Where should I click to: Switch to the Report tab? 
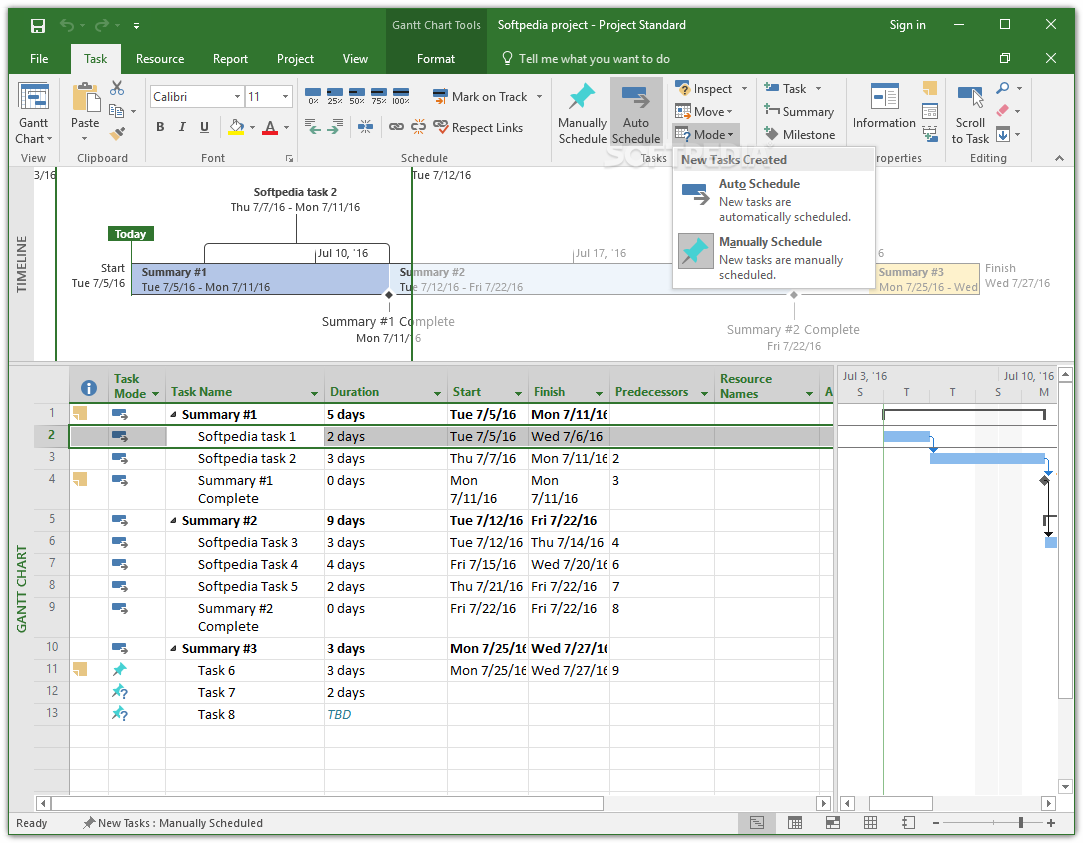pyautogui.click(x=230, y=59)
